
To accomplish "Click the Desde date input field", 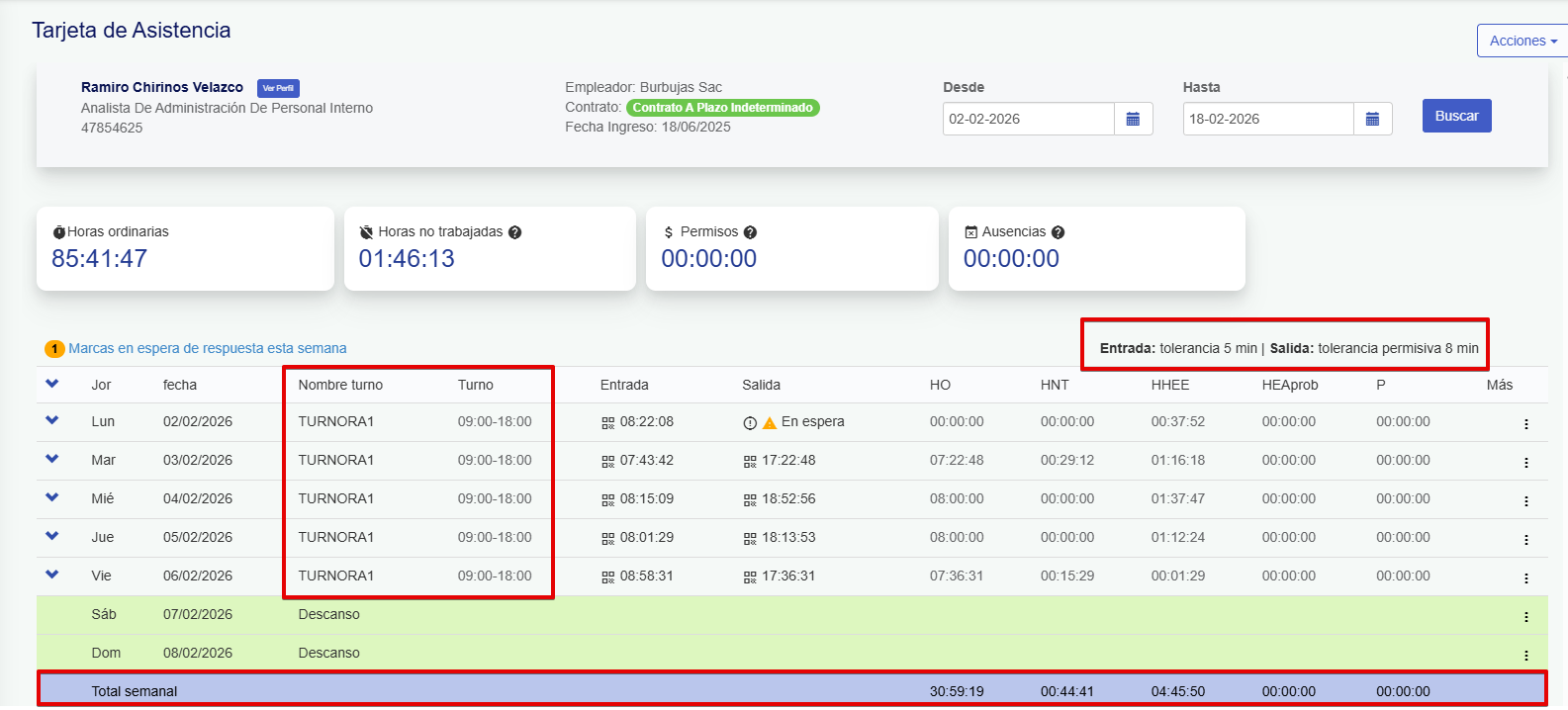I will coord(1028,119).
